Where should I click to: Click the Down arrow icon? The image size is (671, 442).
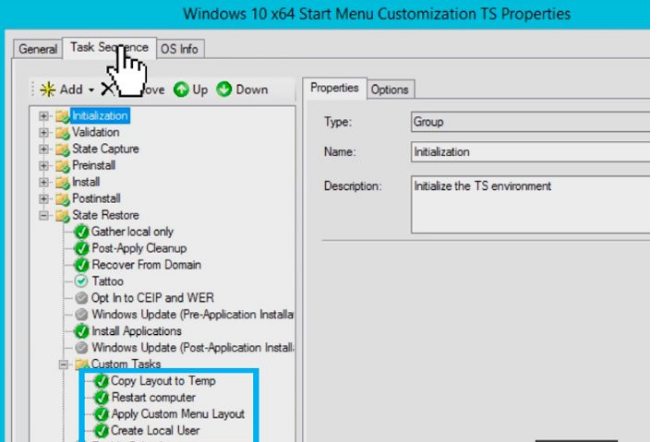click(x=224, y=89)
